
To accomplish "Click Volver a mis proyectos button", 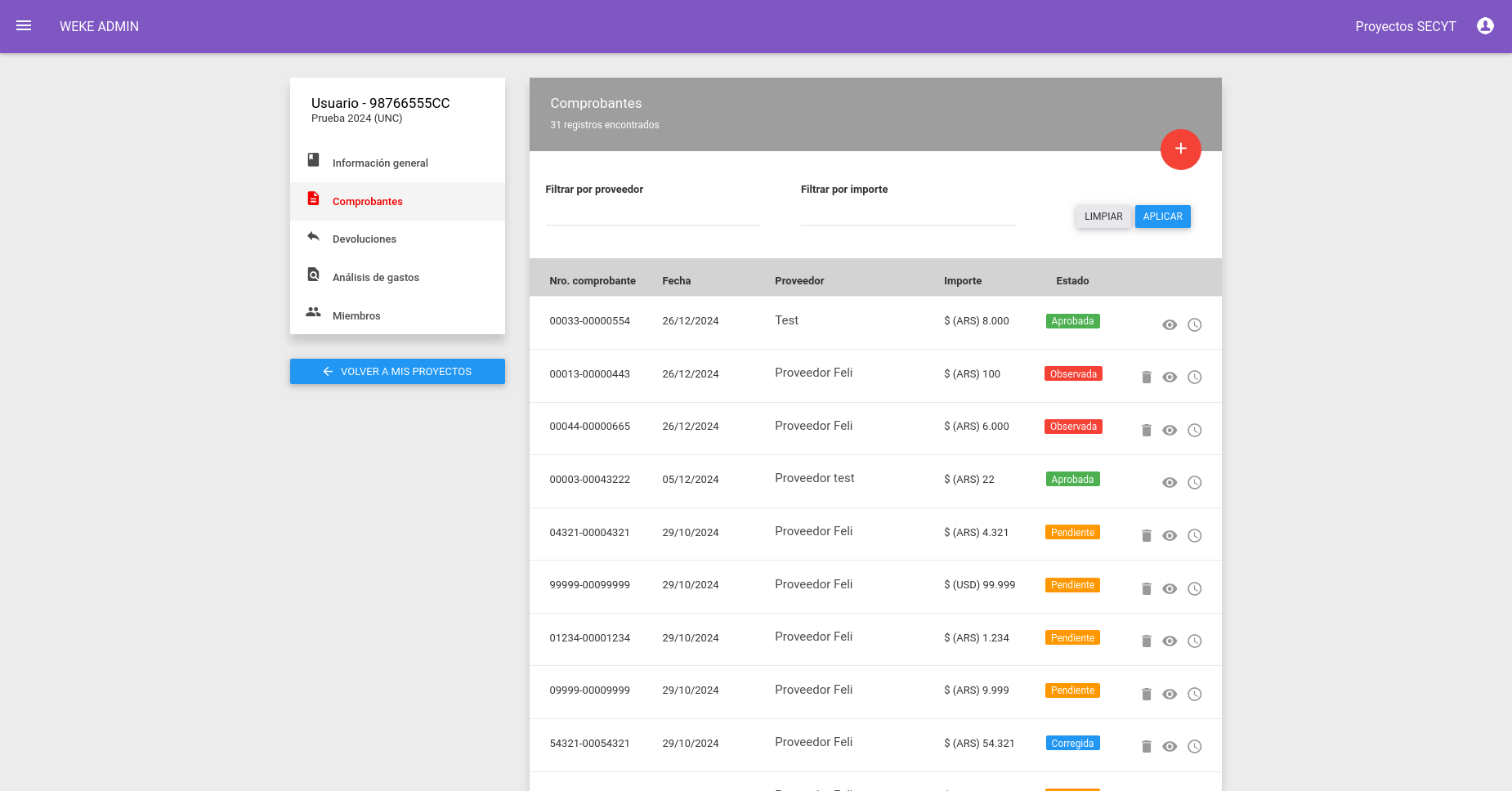I will pos(397,371).
